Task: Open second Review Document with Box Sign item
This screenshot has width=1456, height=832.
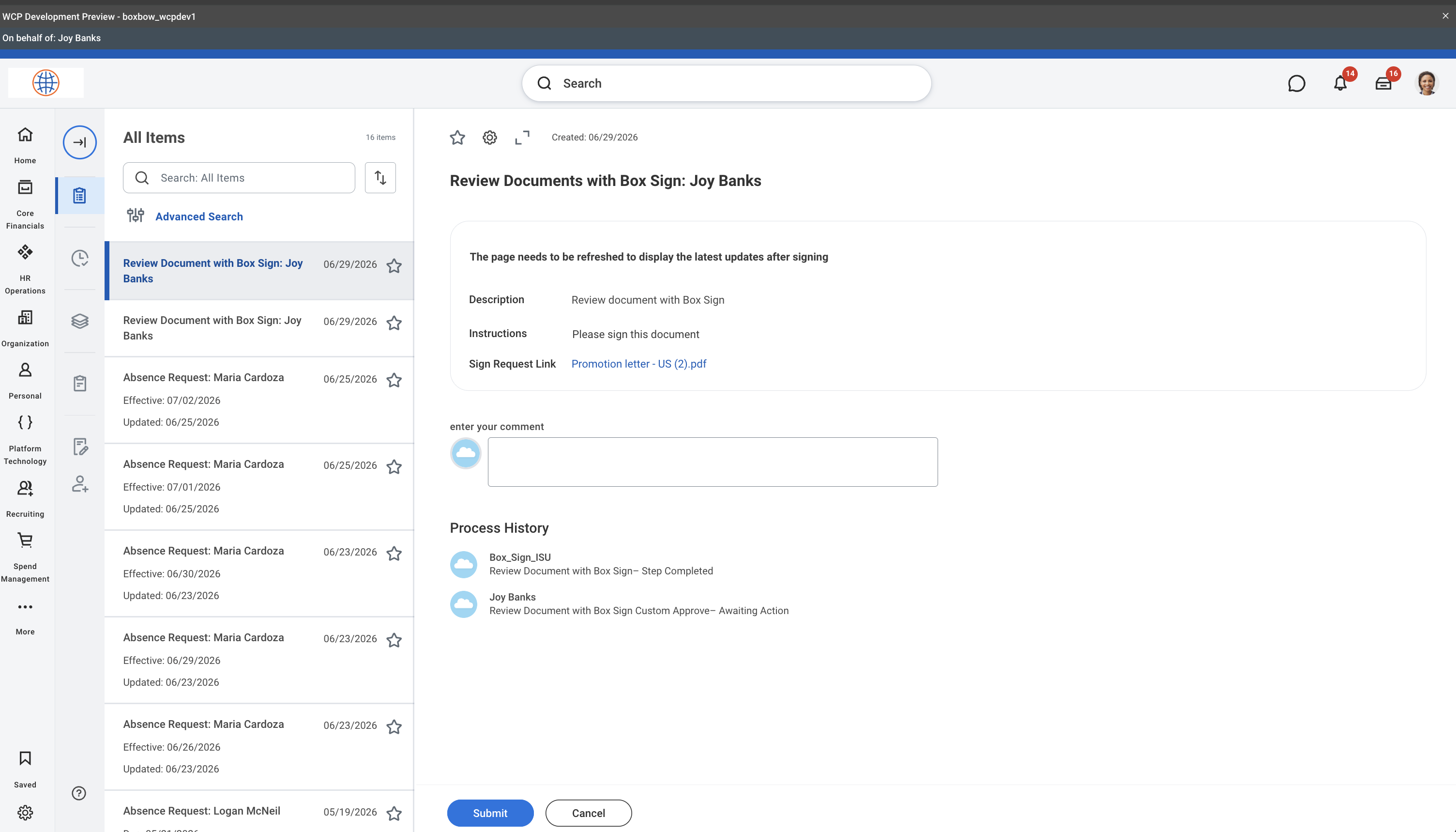Action: coord(259,328)
